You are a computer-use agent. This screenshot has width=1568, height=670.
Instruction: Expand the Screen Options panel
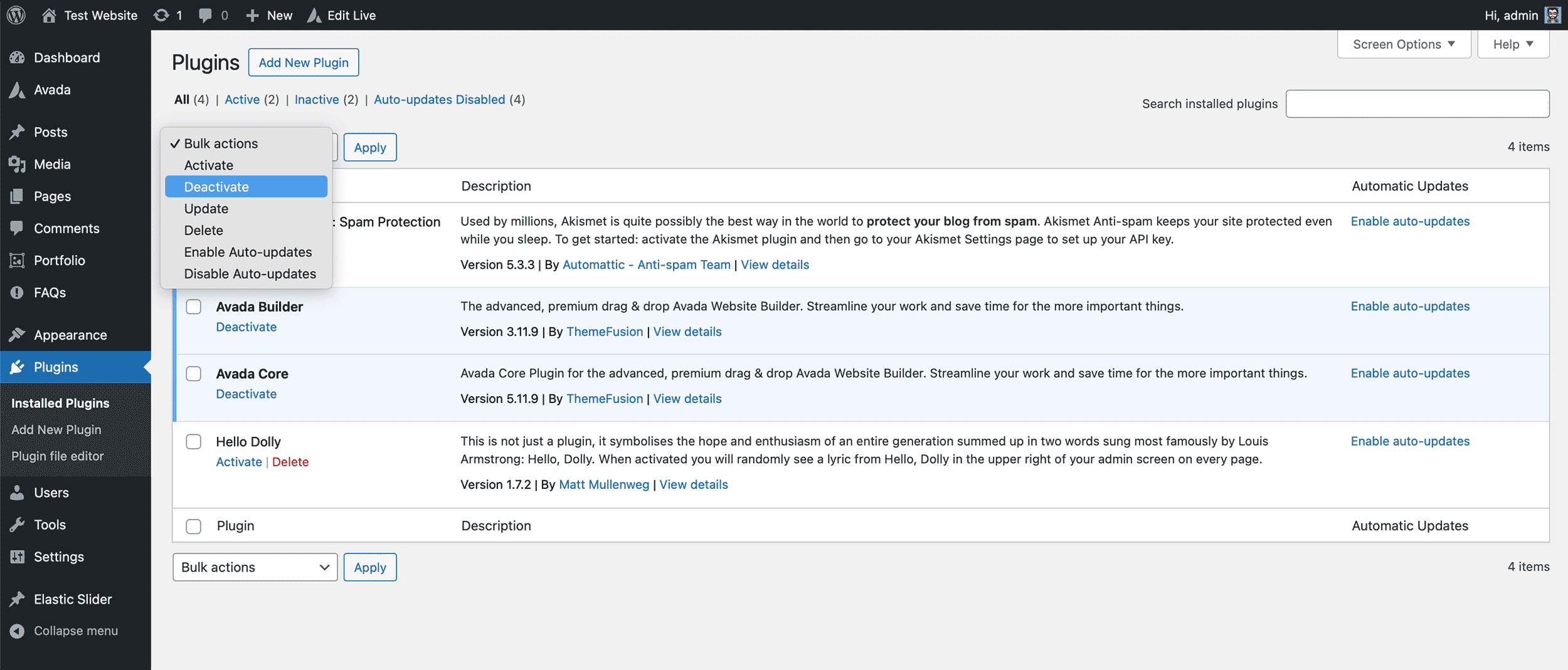1404,44
